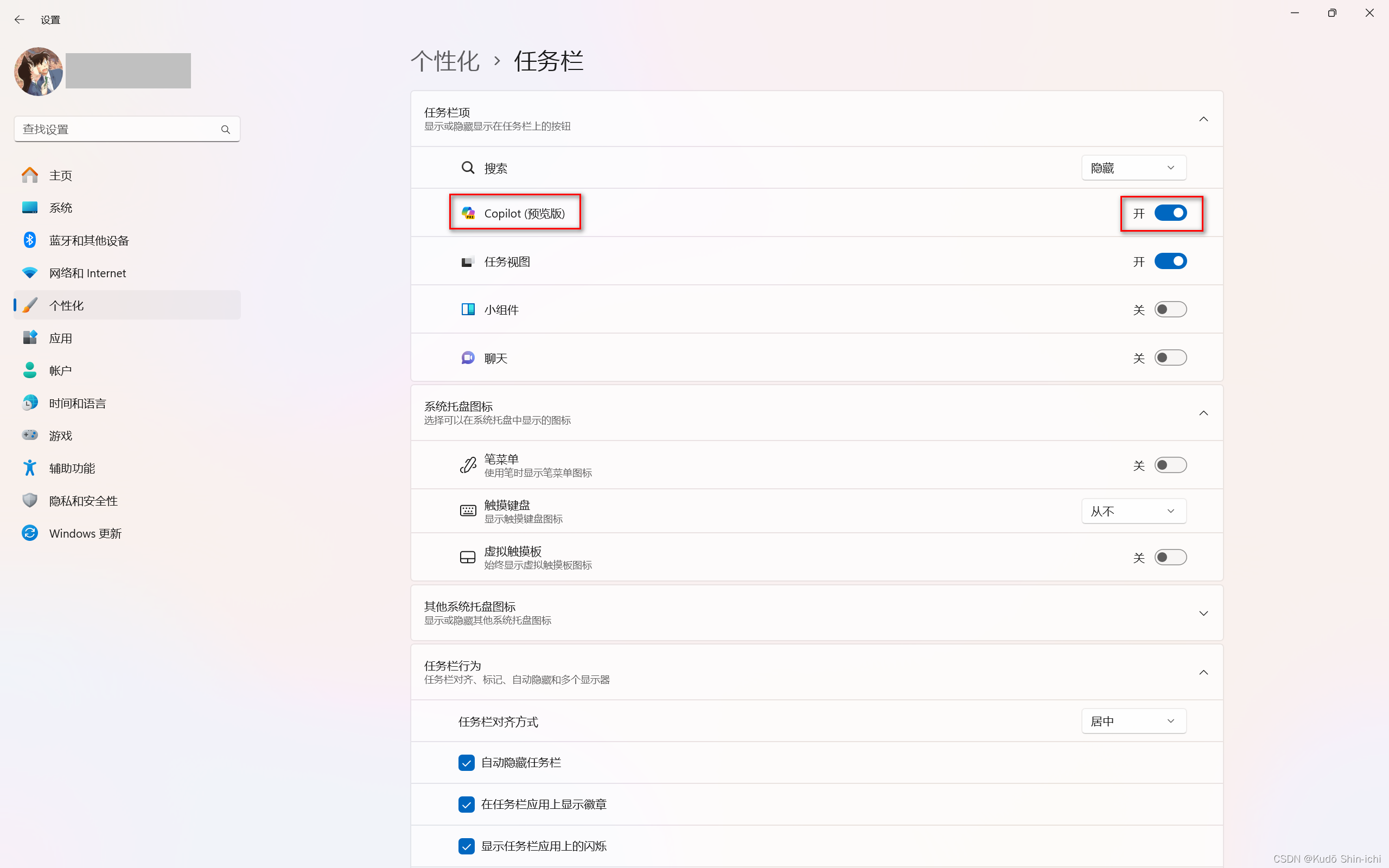The height and width of the screenshot is (868, 1389).
Task: Click the 帐户 person icon
Action: pyautogui.click(x=30, y=371)
